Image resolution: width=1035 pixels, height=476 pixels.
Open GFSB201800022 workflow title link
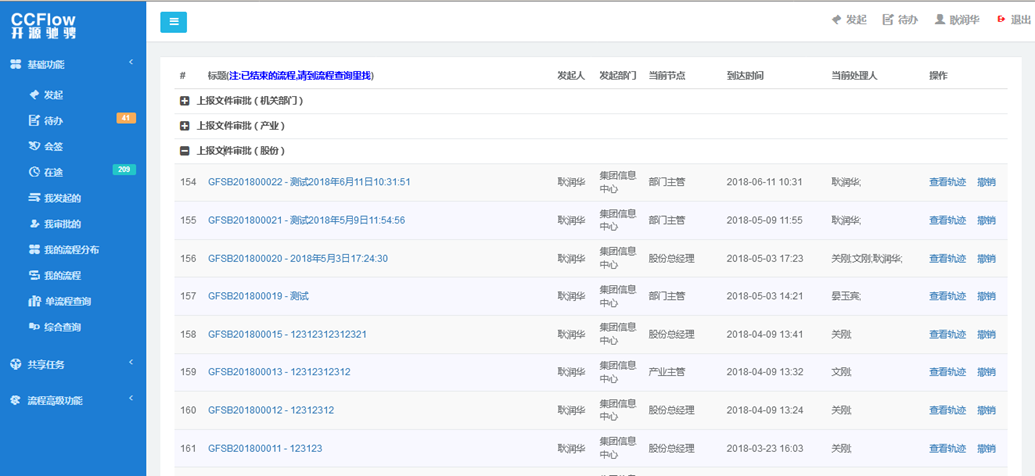(x=309, y=182)
